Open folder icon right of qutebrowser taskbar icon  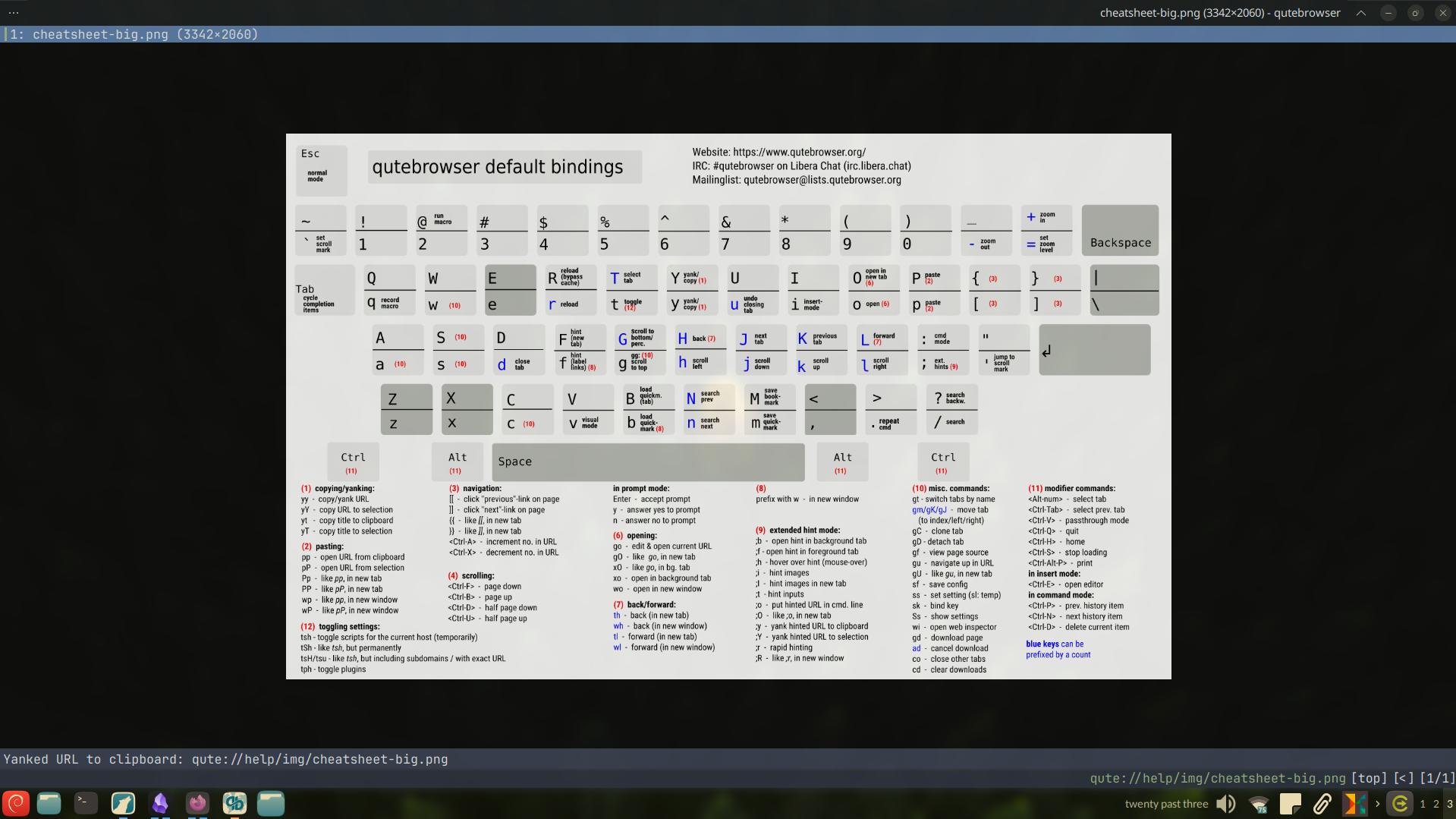(271, 803)
